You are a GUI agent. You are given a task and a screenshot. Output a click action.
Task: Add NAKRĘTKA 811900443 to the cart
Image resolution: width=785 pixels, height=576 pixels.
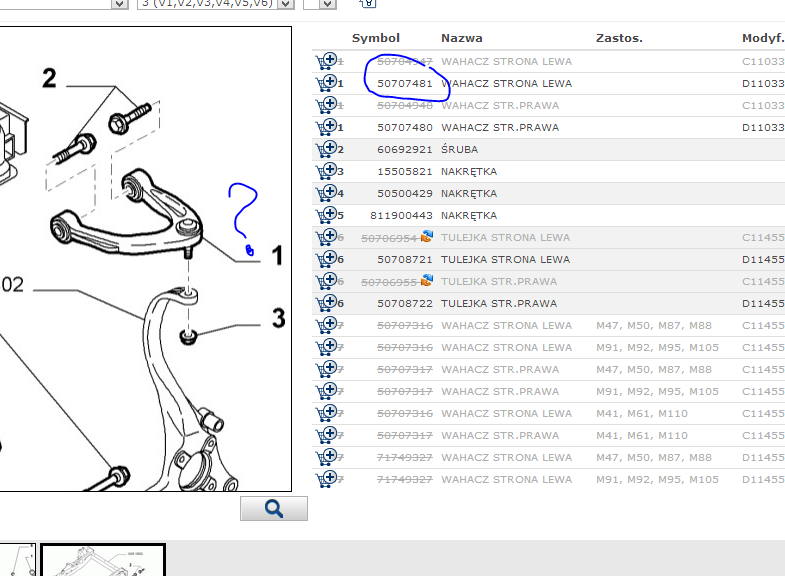point(325,215)
